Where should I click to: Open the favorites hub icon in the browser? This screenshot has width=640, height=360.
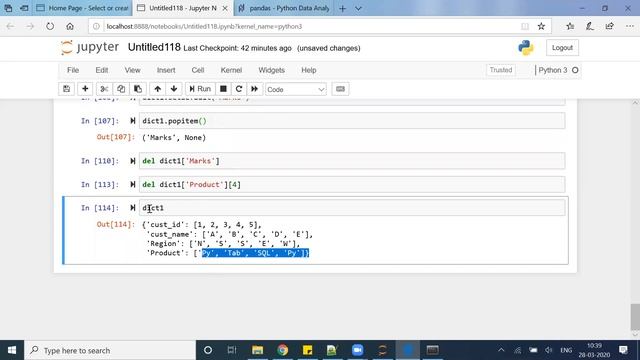click(x=570, y=27)
